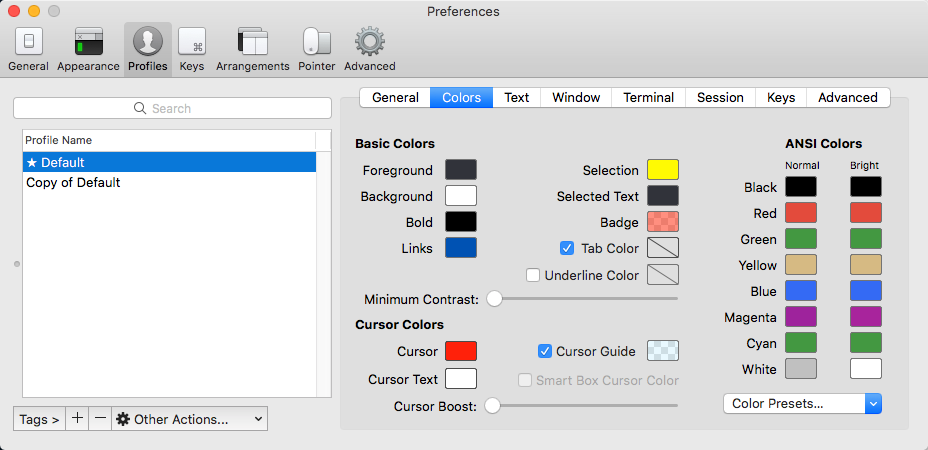The height and width of the screenshot is (450, 928).
Task: Open the Pointer preferences icon
Action: pos(316,42)
